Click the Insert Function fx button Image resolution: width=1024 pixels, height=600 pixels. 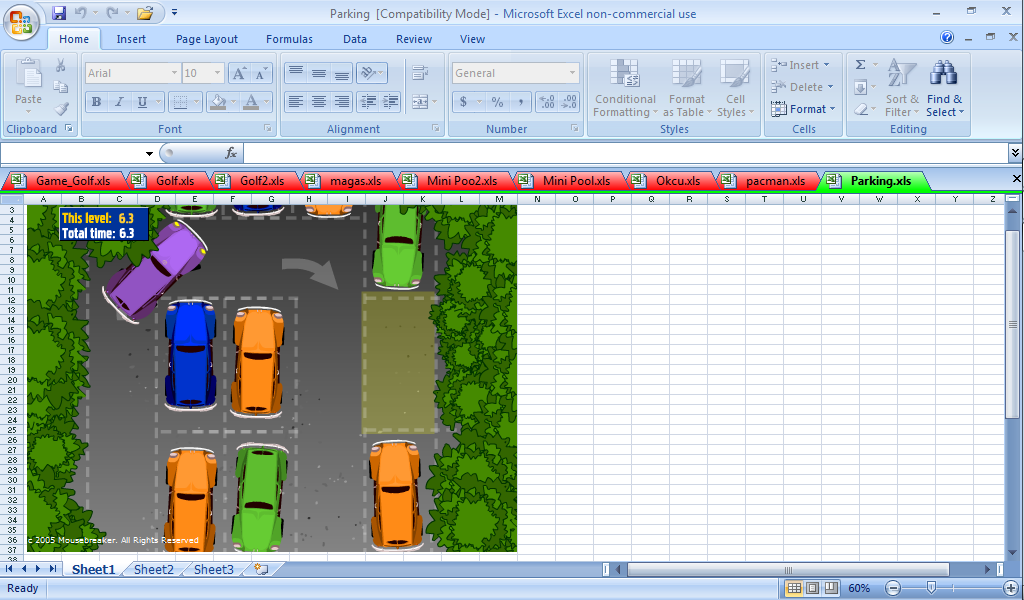(x=231, y=153)
